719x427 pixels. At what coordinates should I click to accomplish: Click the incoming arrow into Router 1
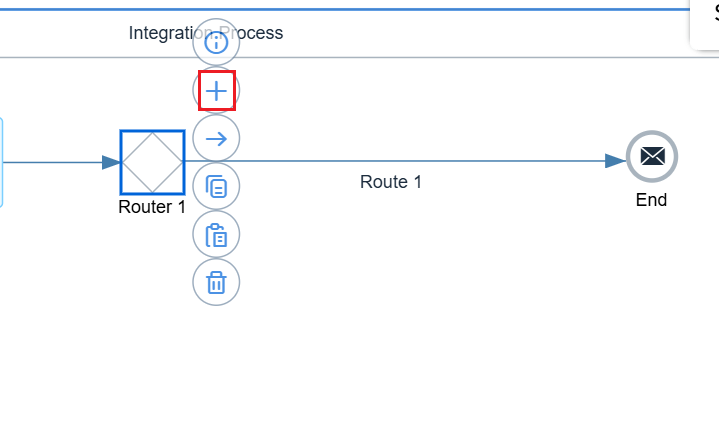point(60,162)
